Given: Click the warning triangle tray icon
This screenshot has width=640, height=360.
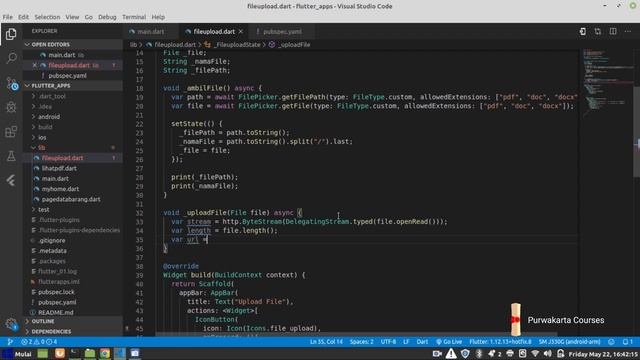Looking at the screenshot, I should [x=451, y=353].
